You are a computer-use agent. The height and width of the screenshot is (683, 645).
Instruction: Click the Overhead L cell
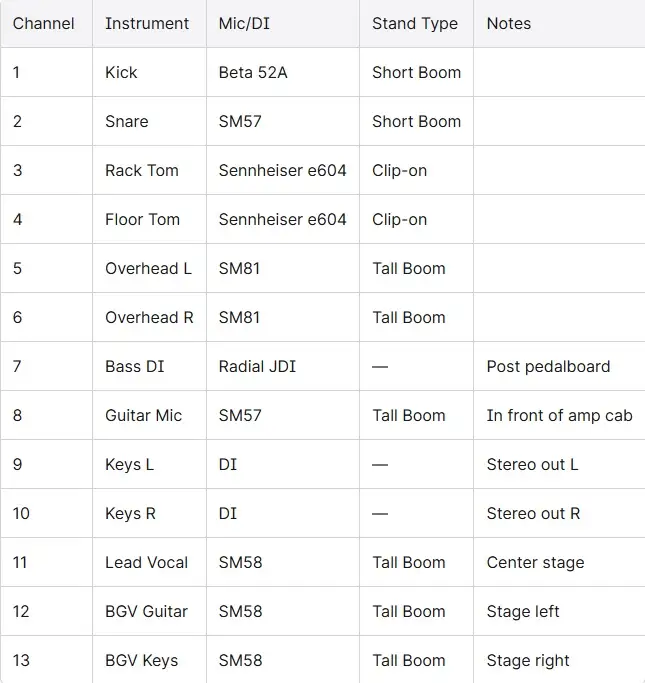tap(148, 268)
